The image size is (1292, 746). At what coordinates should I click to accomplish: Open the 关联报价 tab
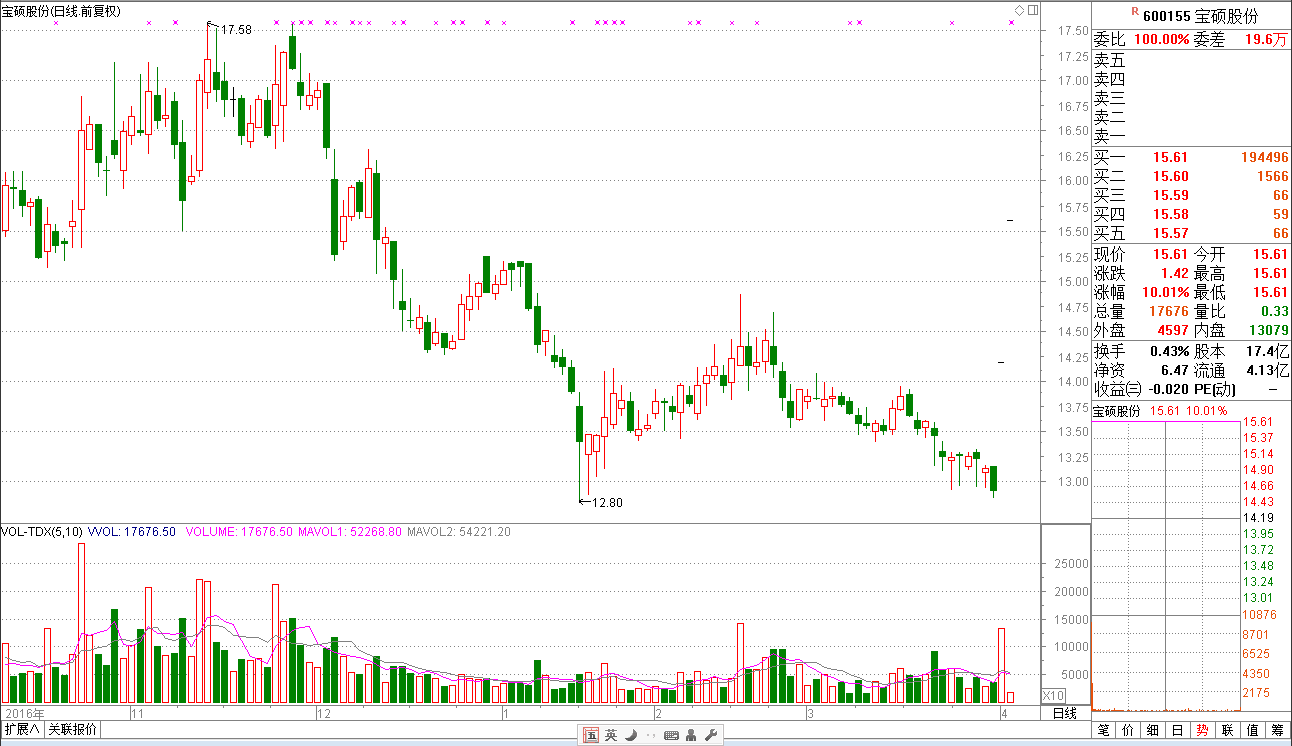[x=72, y=729]
